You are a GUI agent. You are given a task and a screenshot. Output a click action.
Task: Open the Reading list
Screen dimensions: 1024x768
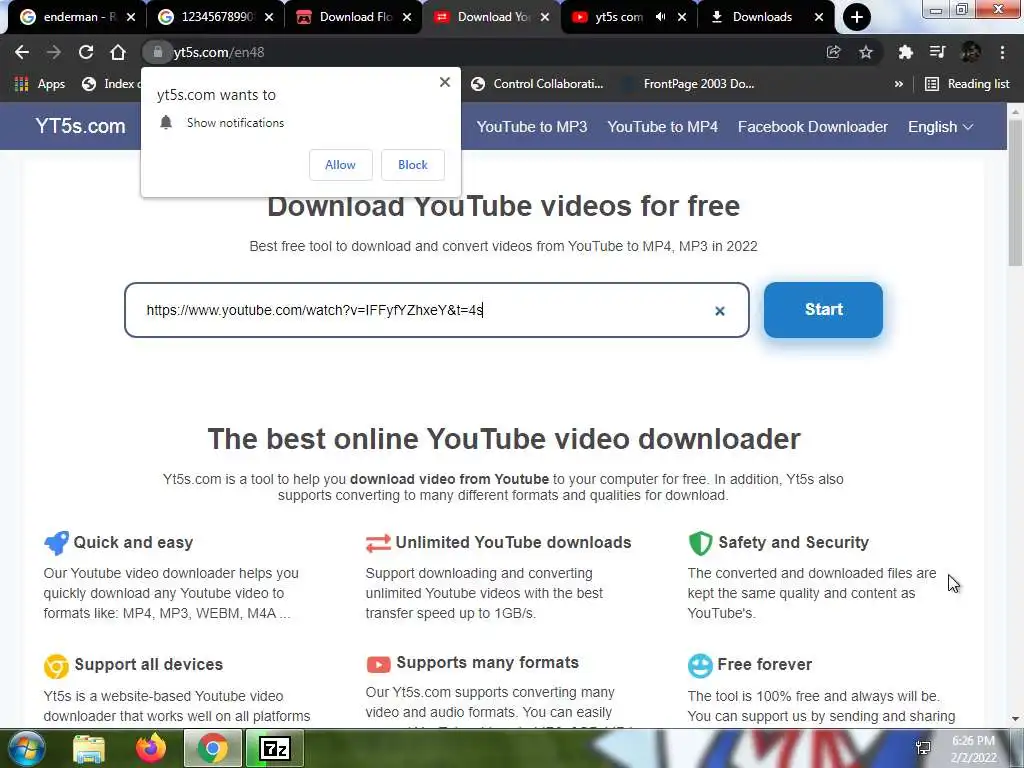click(x=968, y=84)
